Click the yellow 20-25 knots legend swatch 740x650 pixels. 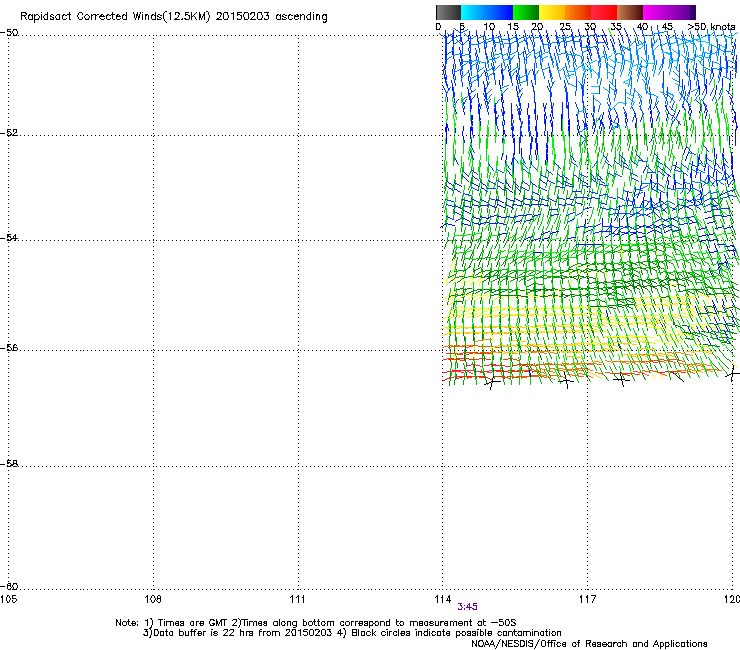click(552, 12)
